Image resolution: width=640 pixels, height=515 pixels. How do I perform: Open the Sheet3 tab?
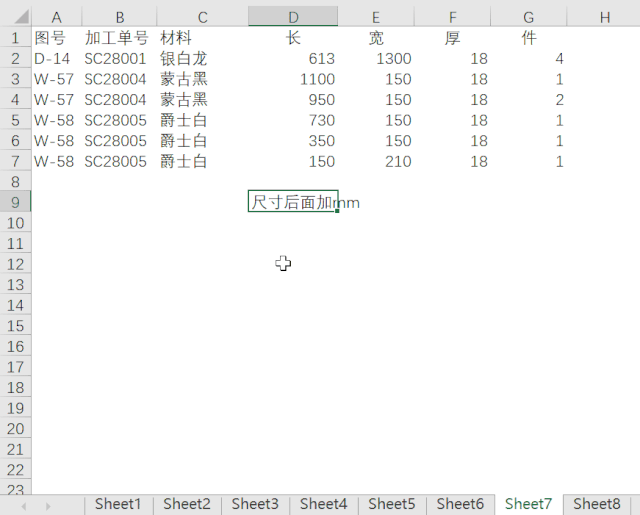pyautogui.click(x=255, y=504)
